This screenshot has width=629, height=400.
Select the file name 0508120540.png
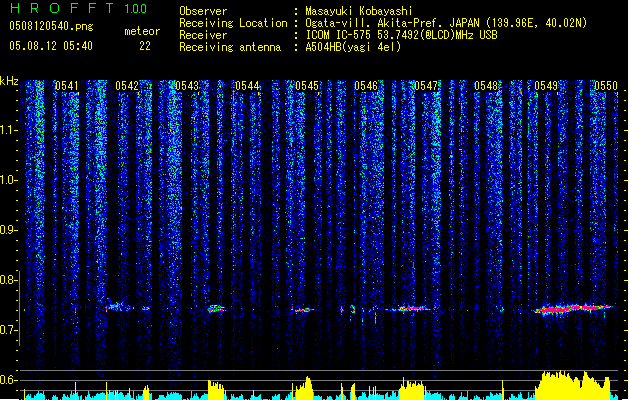(x=51, y=26)
